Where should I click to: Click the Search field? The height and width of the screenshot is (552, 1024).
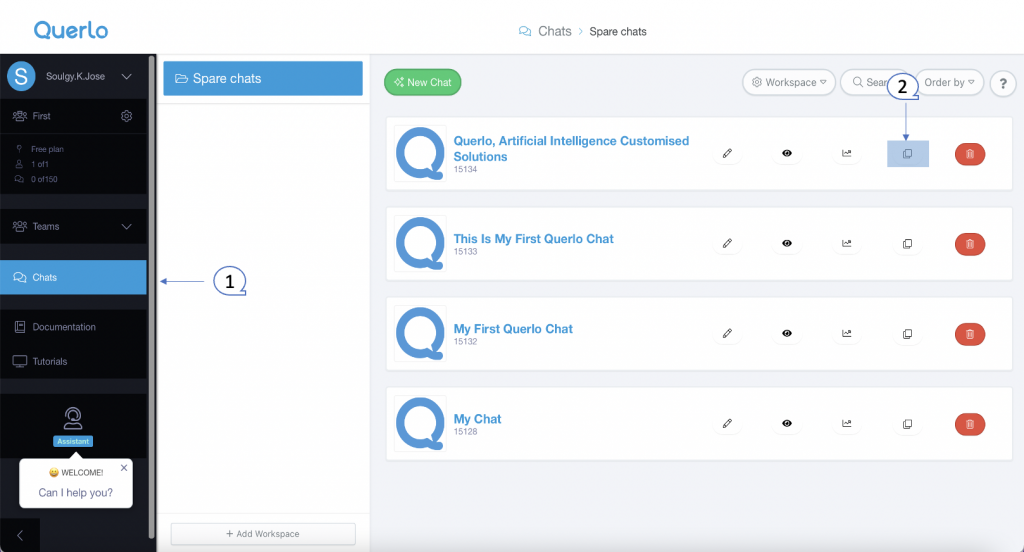874,82
